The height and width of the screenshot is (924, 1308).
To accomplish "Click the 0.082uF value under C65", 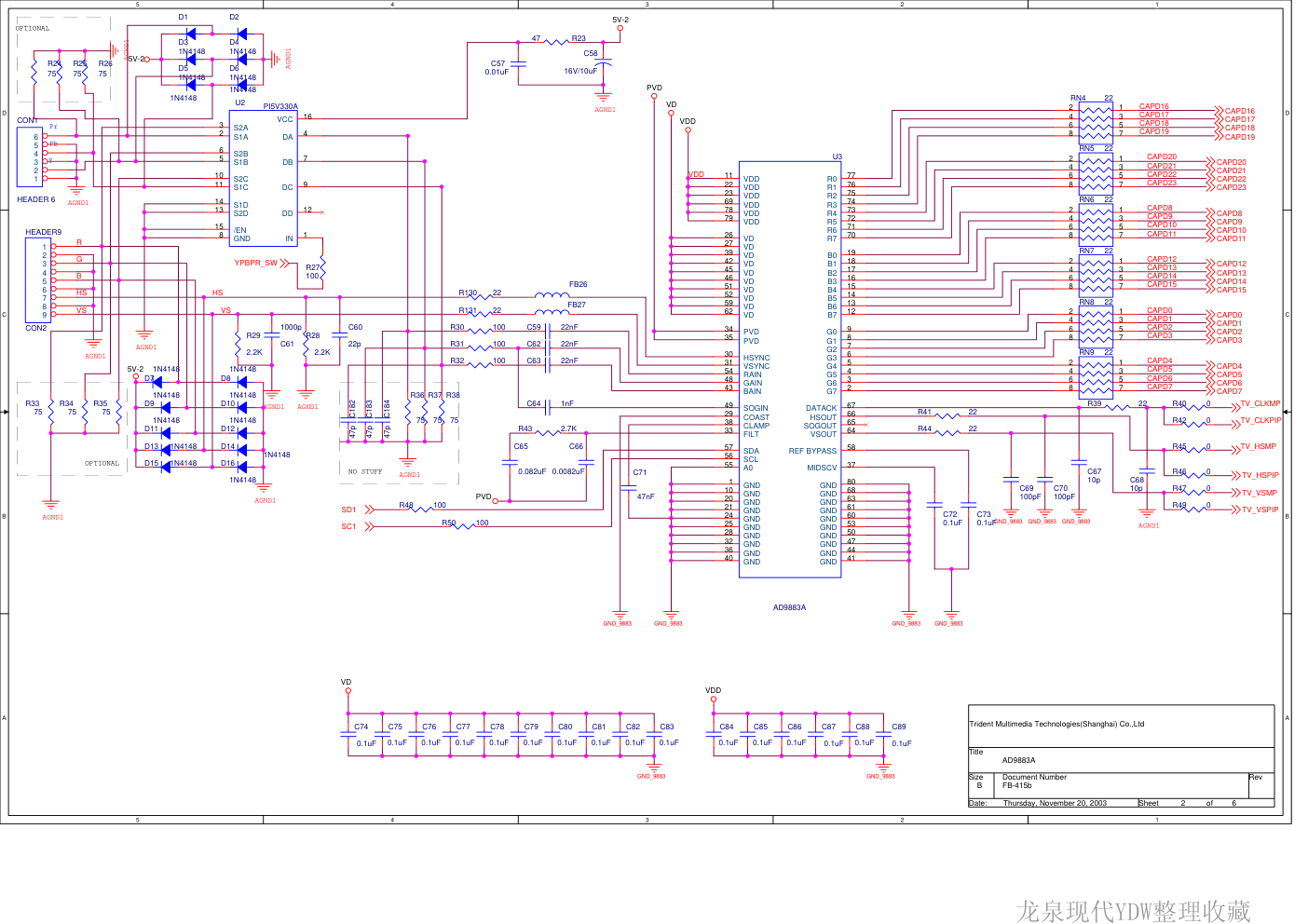I will click(x=532, y=471).
